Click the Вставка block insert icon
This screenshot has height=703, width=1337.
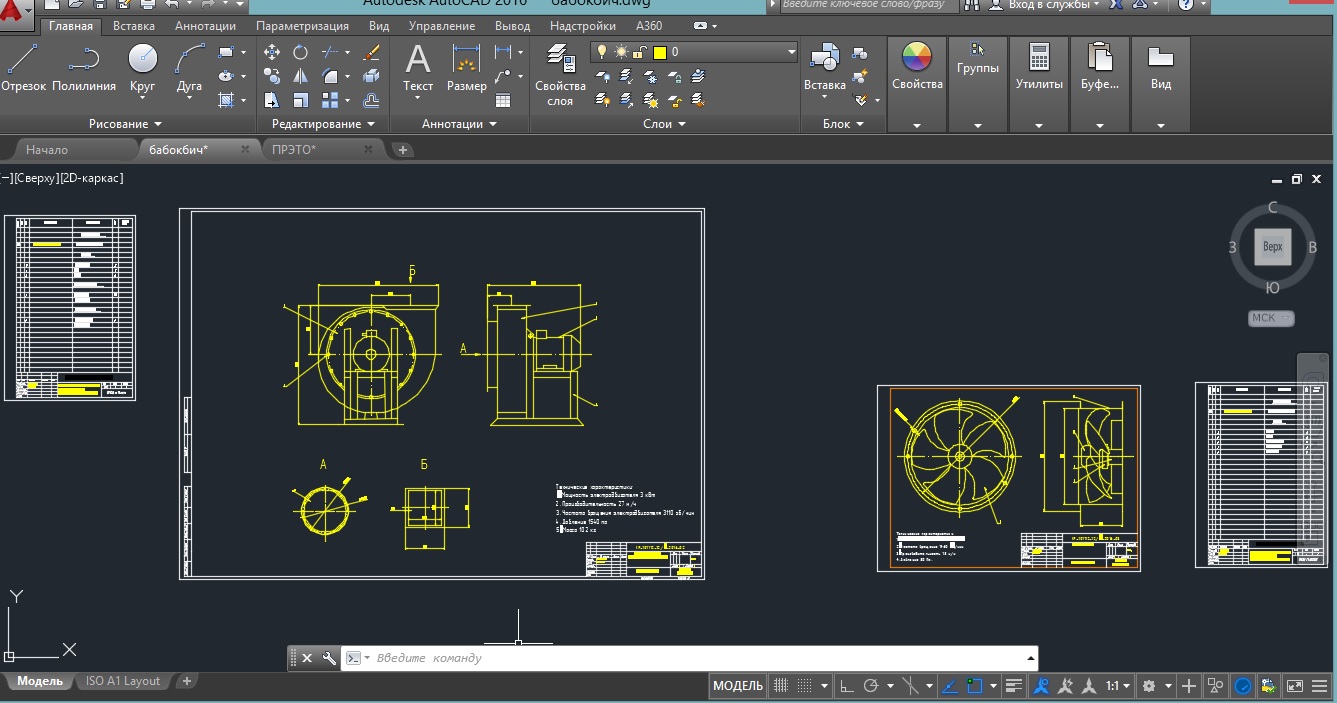pyautogui.click(x=825, y=70)
